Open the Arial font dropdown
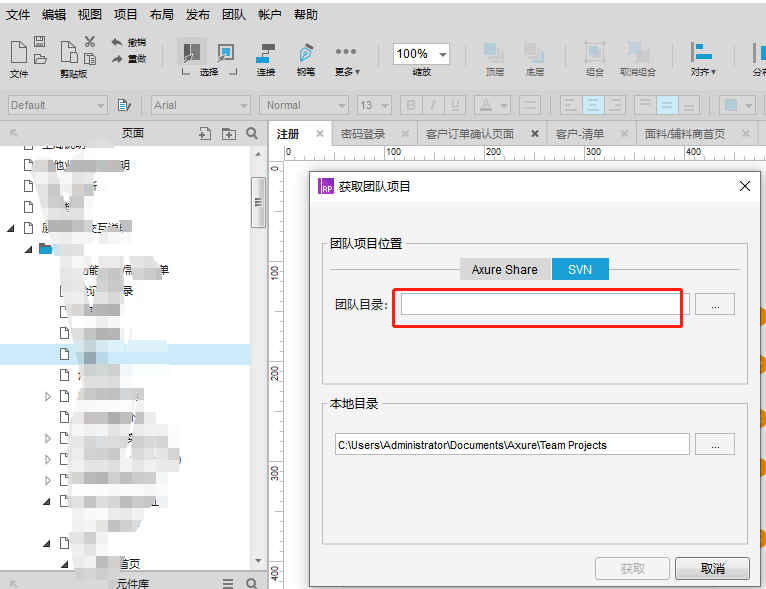The image size is (766, 589). point(201,105)
